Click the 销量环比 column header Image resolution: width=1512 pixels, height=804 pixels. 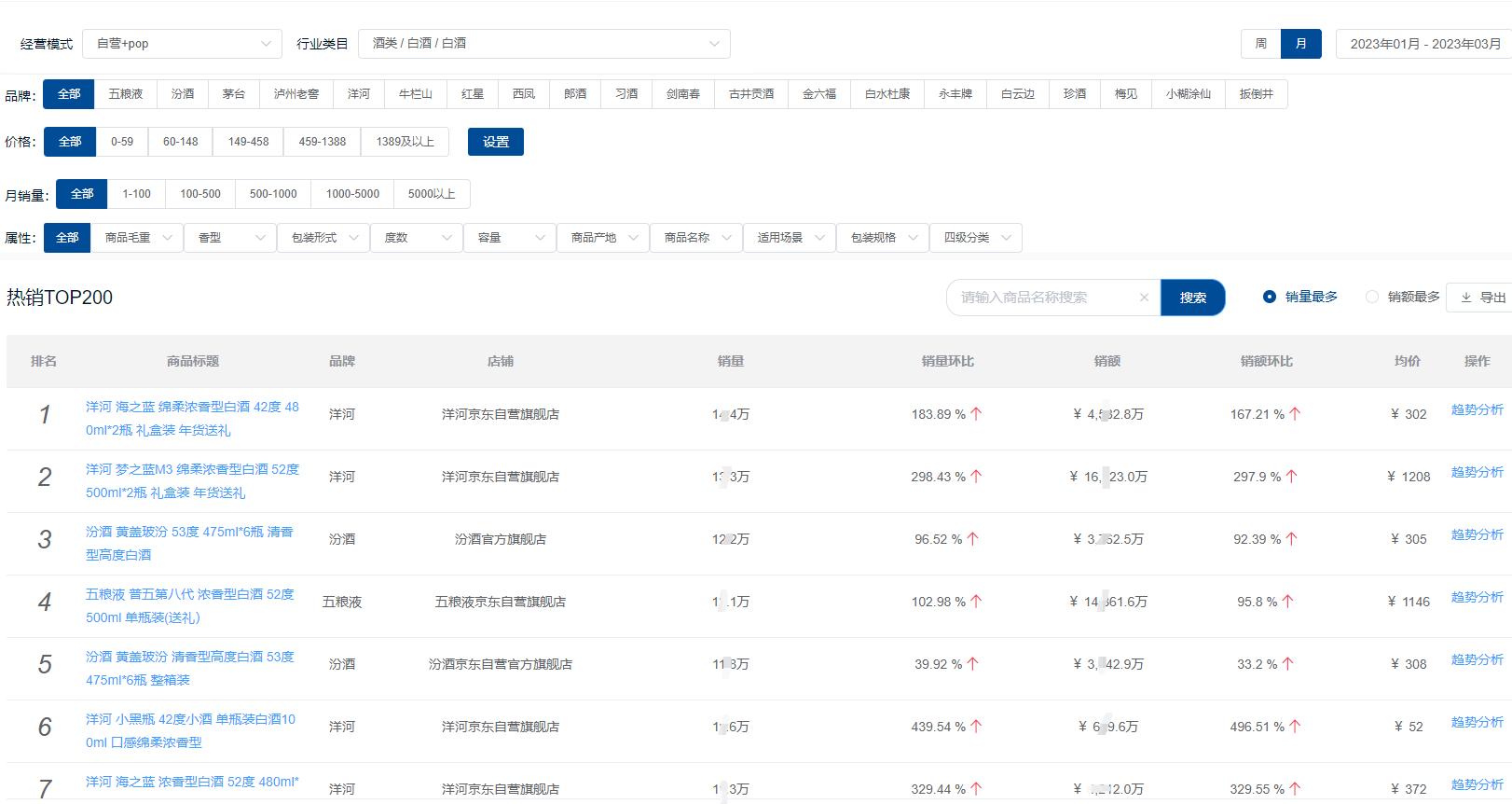click(x=947, y=361)
